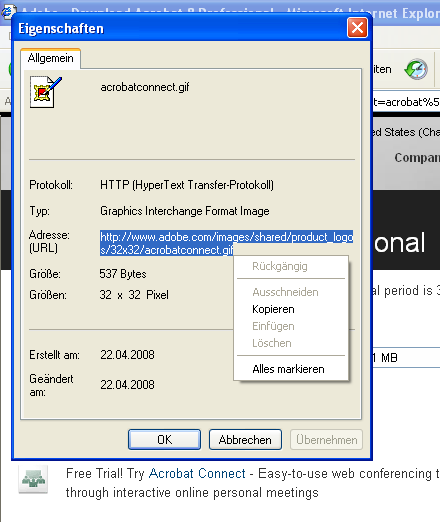Select the Allgemein tab
Screen dimensions: 440x522
(x=50, y=58)
